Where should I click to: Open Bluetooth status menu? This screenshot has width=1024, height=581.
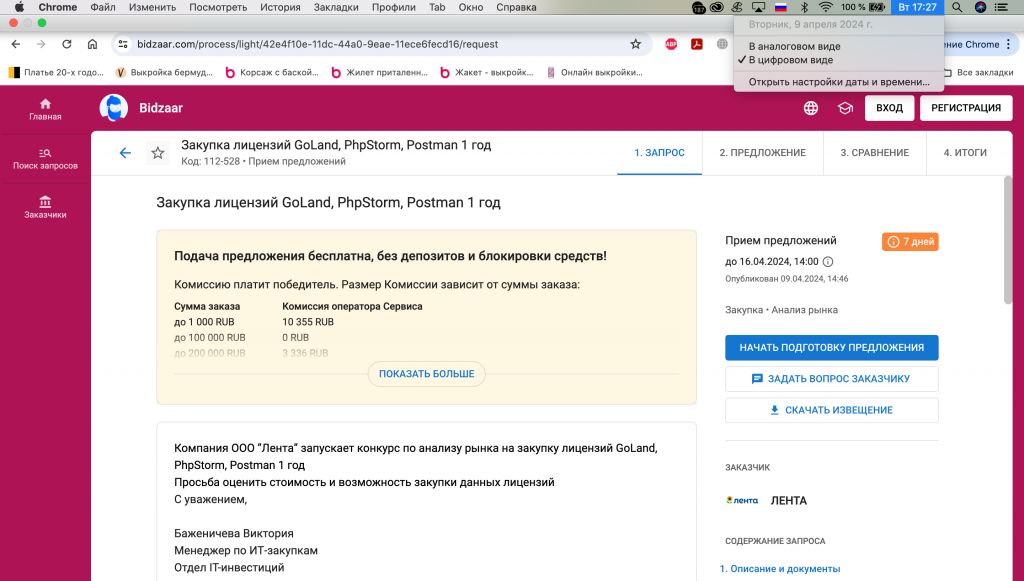(x=805, y=7)
